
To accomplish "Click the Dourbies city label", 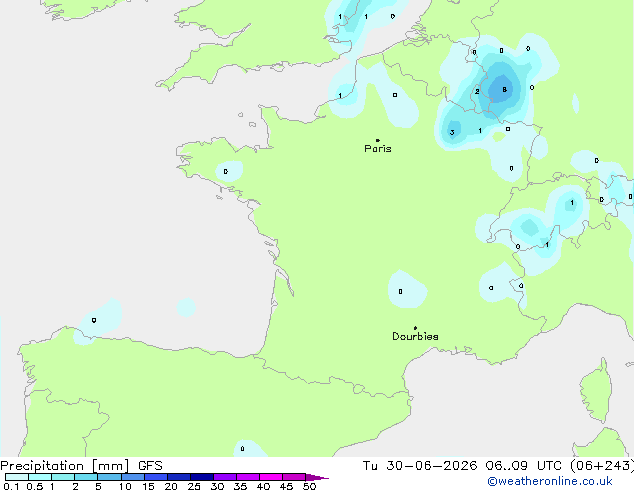I will tap(415, 336).
